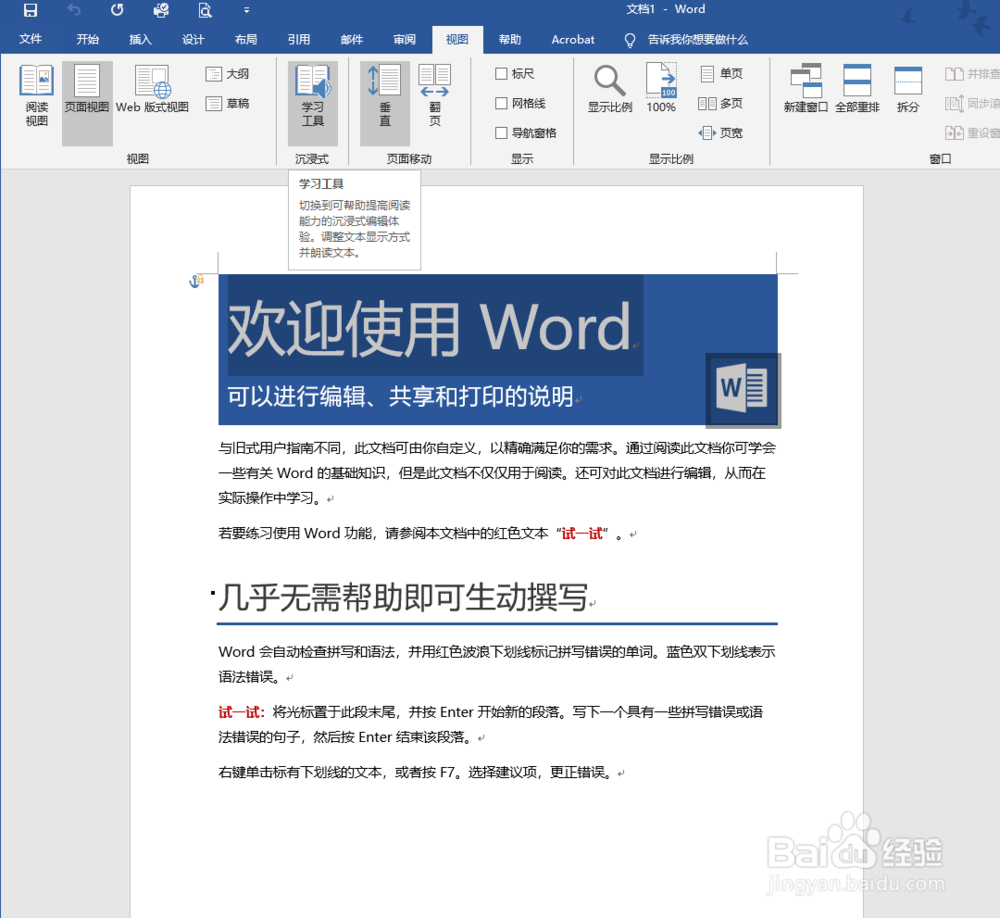Click the 欢迎使用 Word title text

pyautogui.click(x=430, y=329)
